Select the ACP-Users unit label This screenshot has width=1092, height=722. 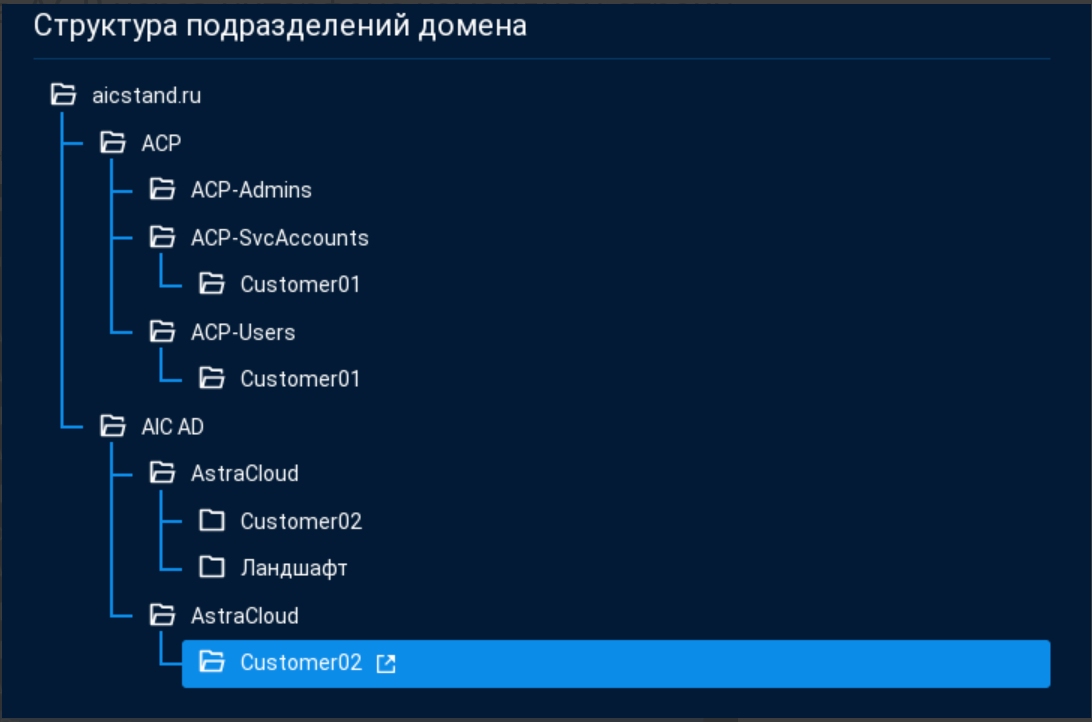click(x=243, y=332)
